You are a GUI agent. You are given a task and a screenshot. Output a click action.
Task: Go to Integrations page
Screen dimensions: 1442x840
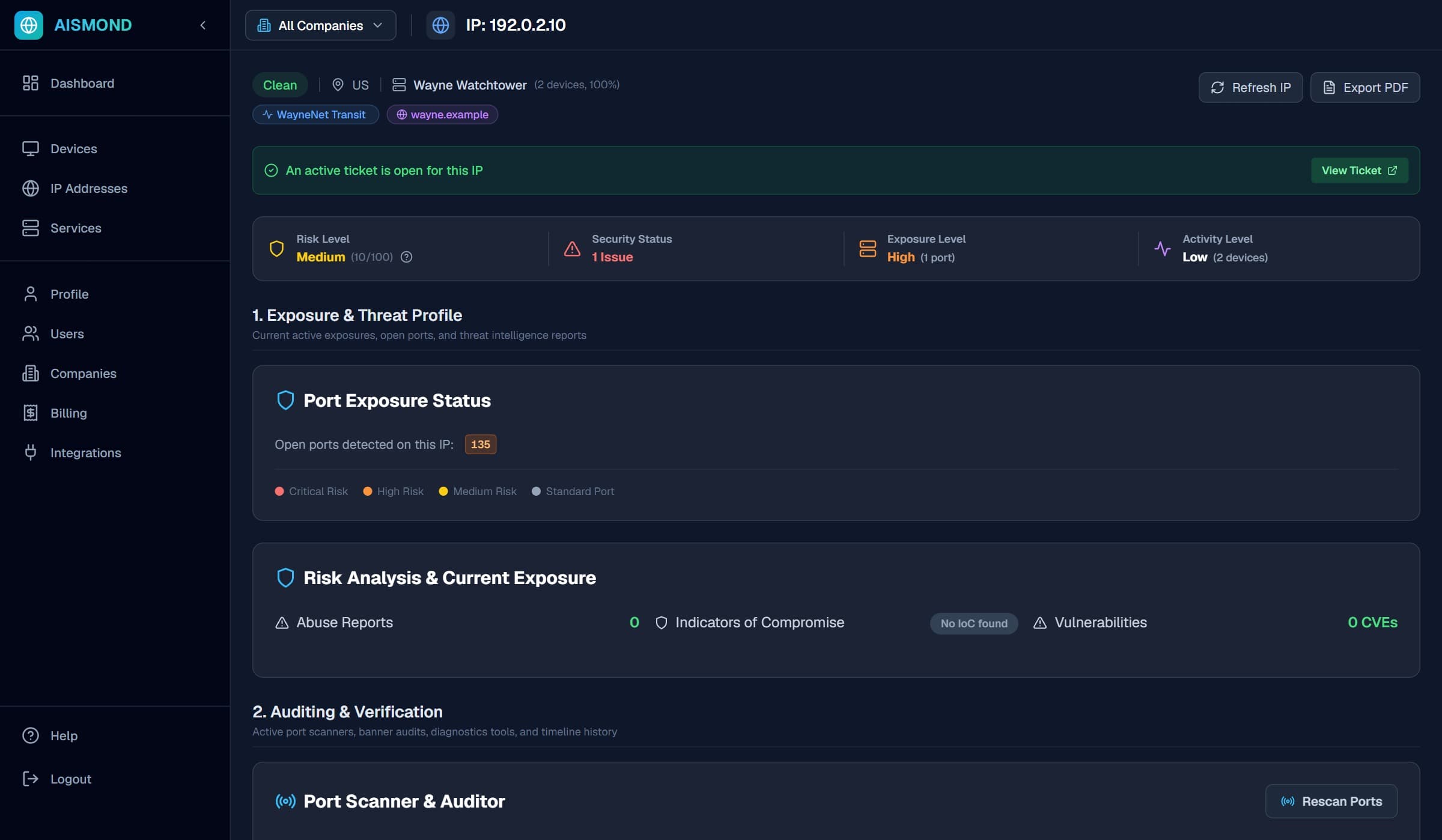click(115, 452)
